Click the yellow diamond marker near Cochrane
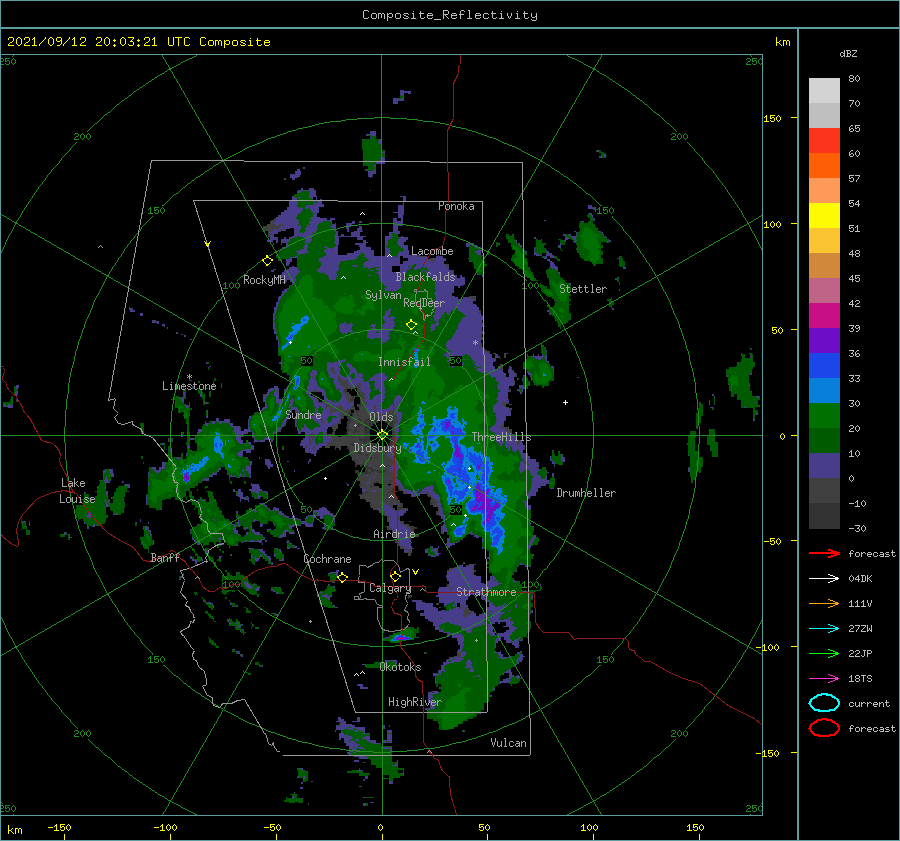 tap(342, 577)
